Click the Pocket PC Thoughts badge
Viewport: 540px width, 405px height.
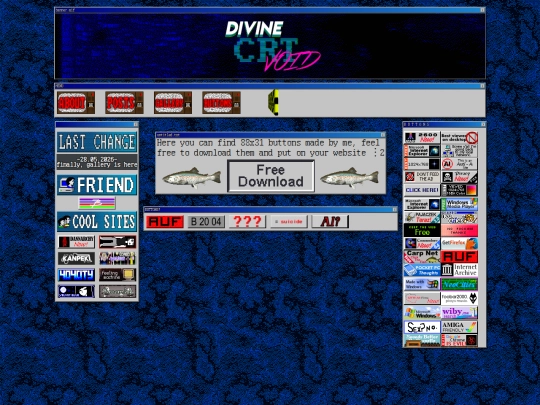coord(422,270)
